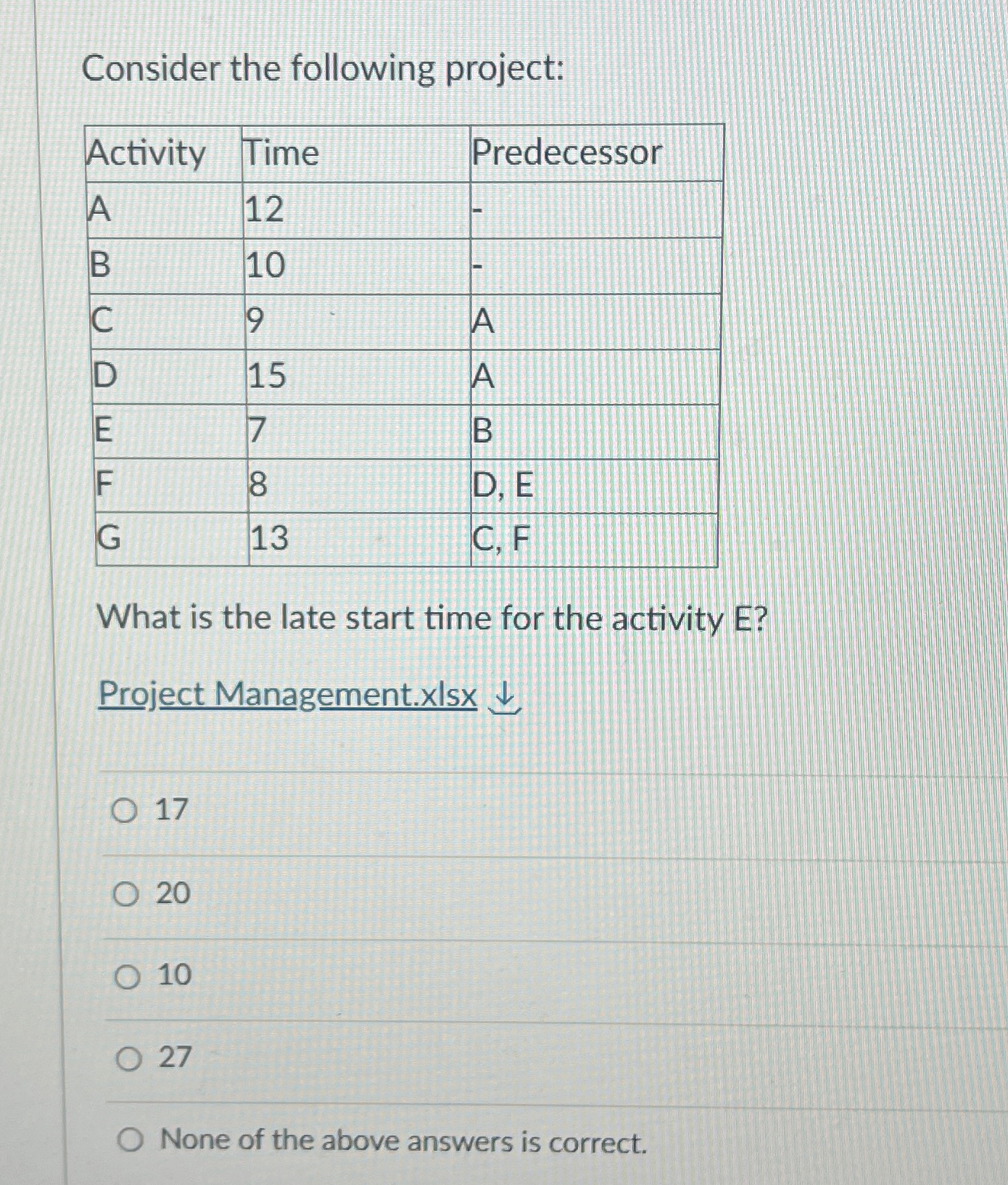Select the radio button for answer 20
Screen dimensions: 1008x1185
128,895
